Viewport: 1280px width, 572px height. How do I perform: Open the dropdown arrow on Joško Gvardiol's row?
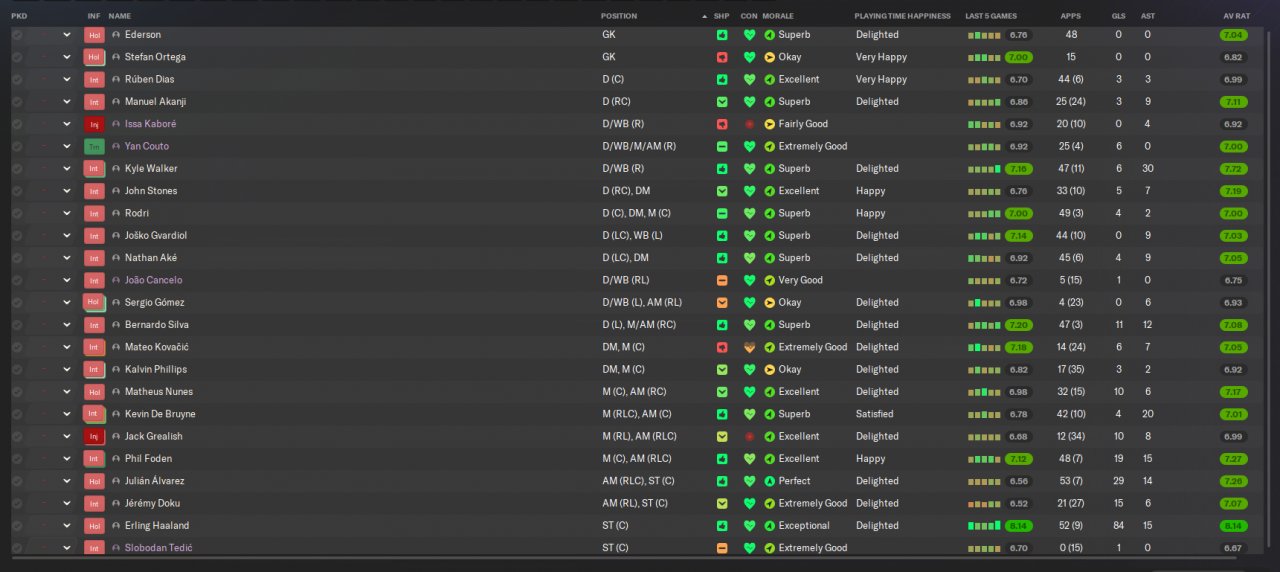[x=67, y=236]
